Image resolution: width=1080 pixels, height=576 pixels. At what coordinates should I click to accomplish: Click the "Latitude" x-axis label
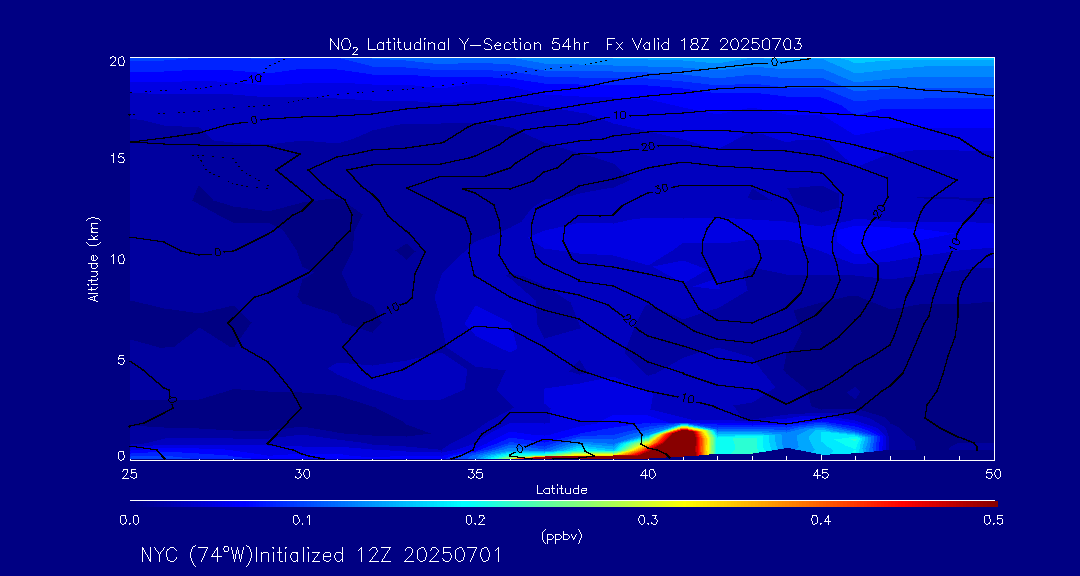562,490
